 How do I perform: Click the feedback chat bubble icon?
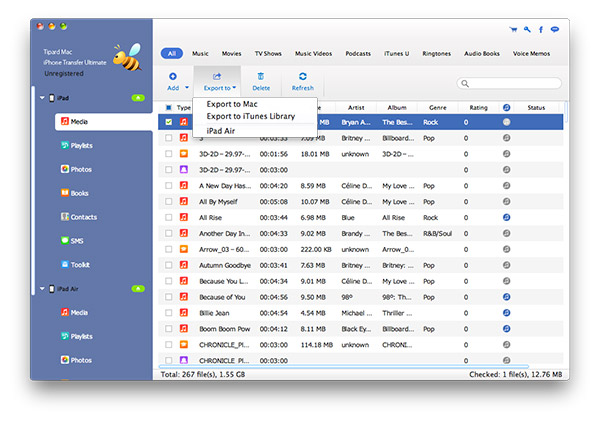click(554, 29)
